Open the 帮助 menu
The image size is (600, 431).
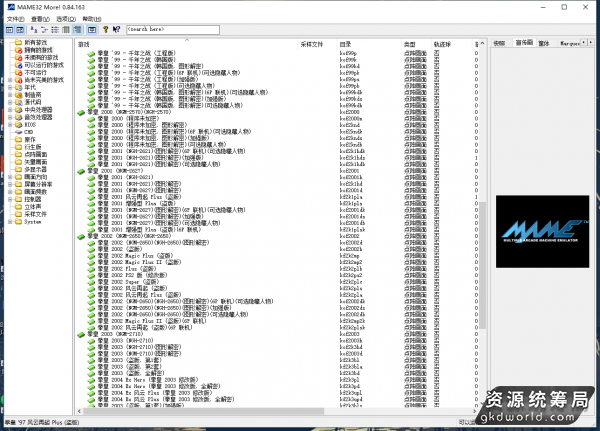point(92,19)
